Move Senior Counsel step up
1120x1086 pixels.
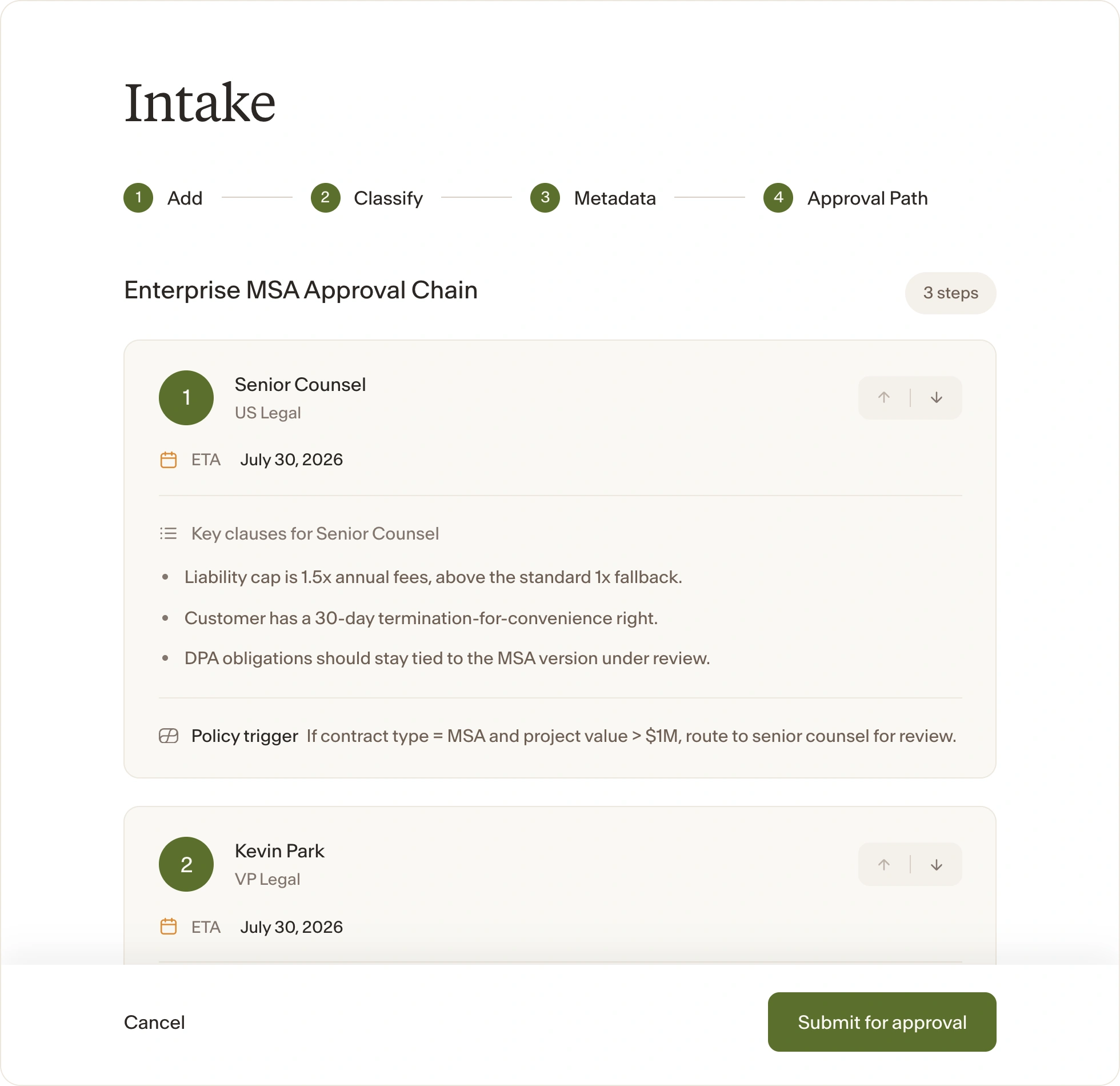coord(884,398)
